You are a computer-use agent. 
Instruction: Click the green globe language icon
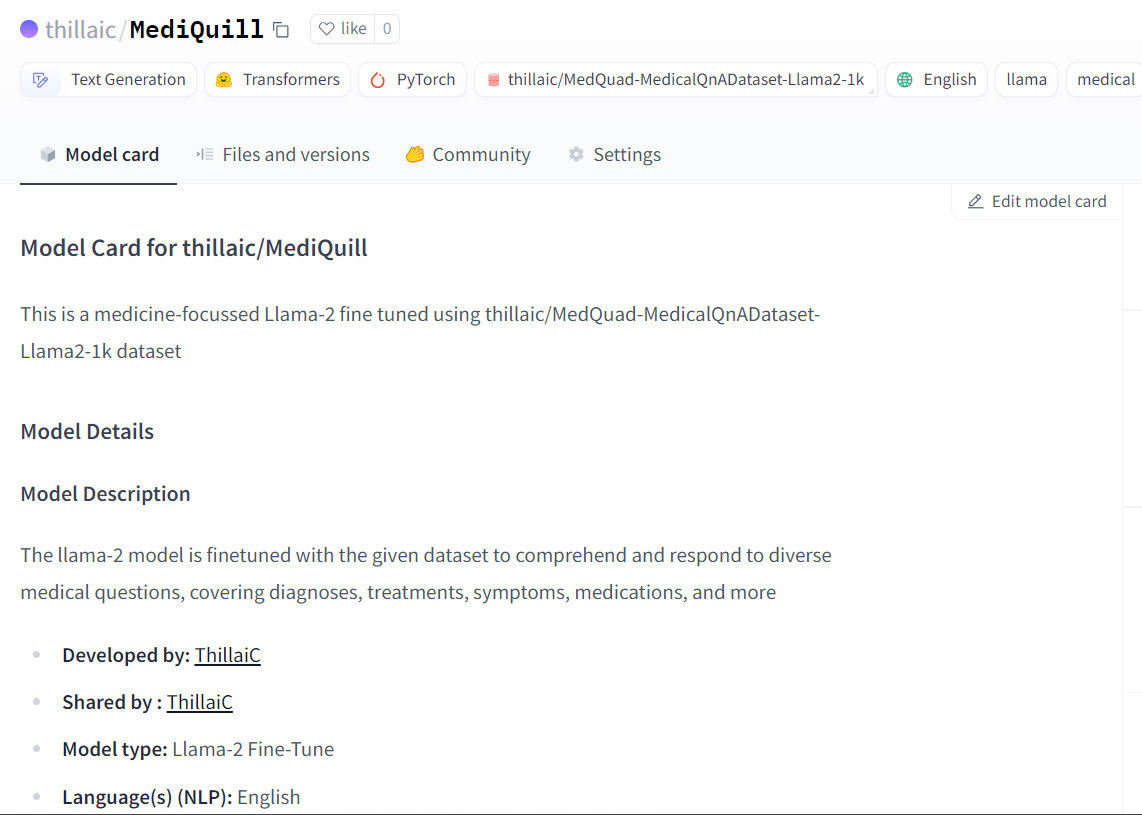(x=905, y=79)
